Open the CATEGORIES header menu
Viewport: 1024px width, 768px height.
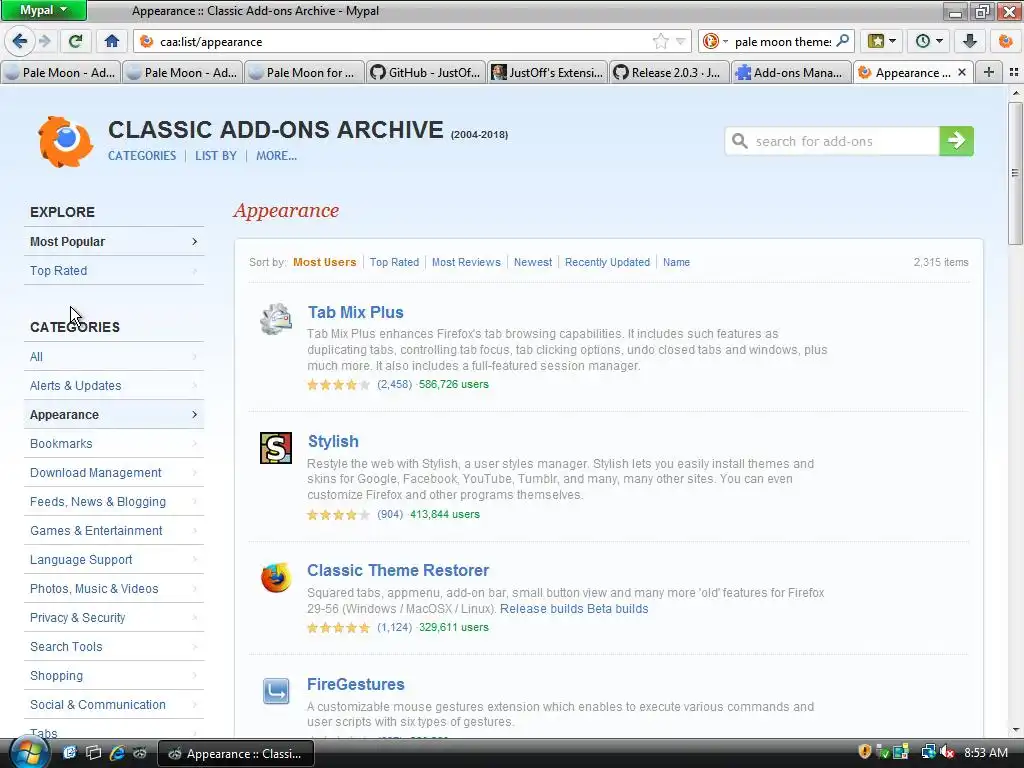pos(142,155)
